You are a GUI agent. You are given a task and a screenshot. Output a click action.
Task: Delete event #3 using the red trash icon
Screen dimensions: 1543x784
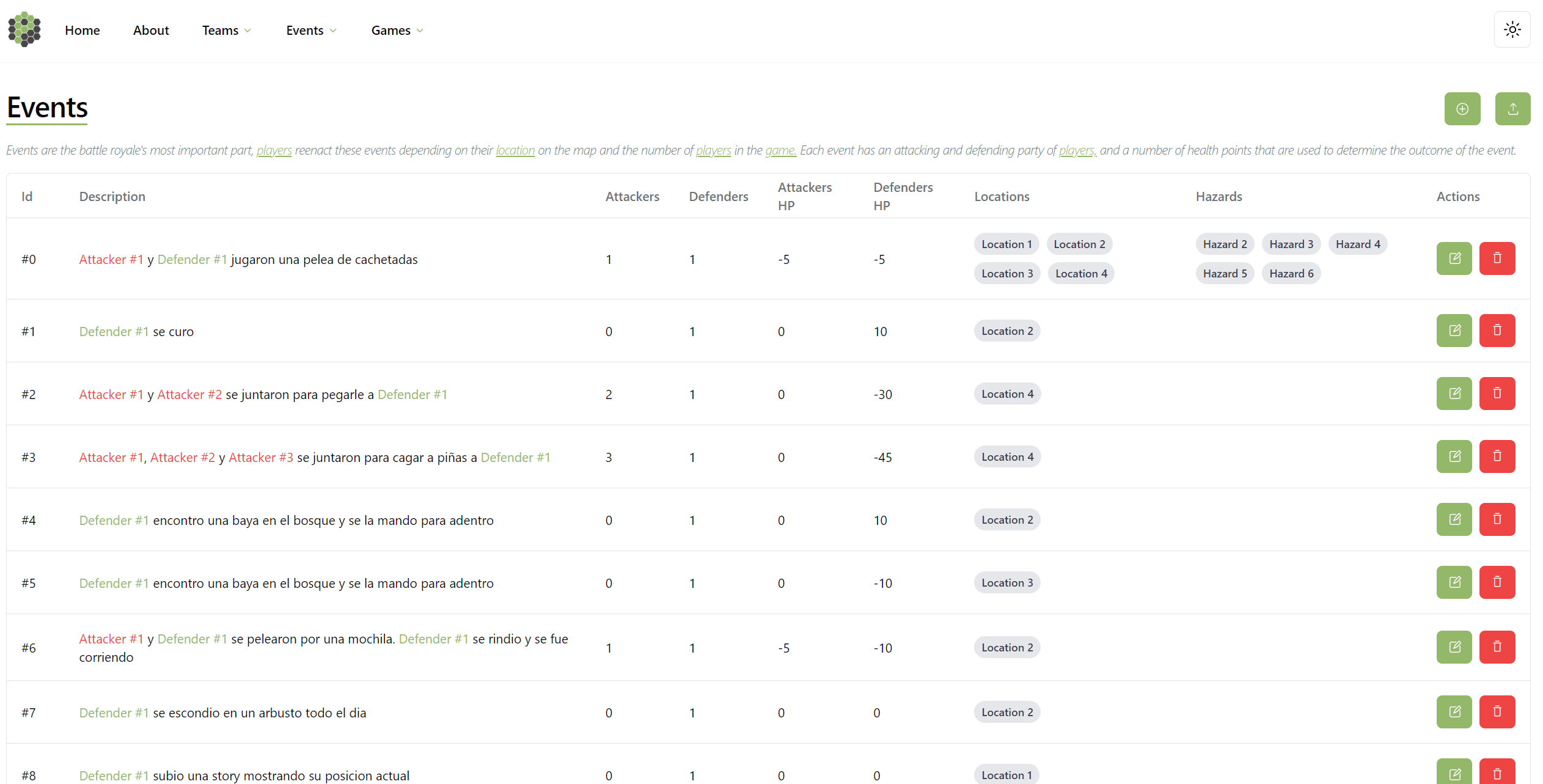click(1497, 456)
